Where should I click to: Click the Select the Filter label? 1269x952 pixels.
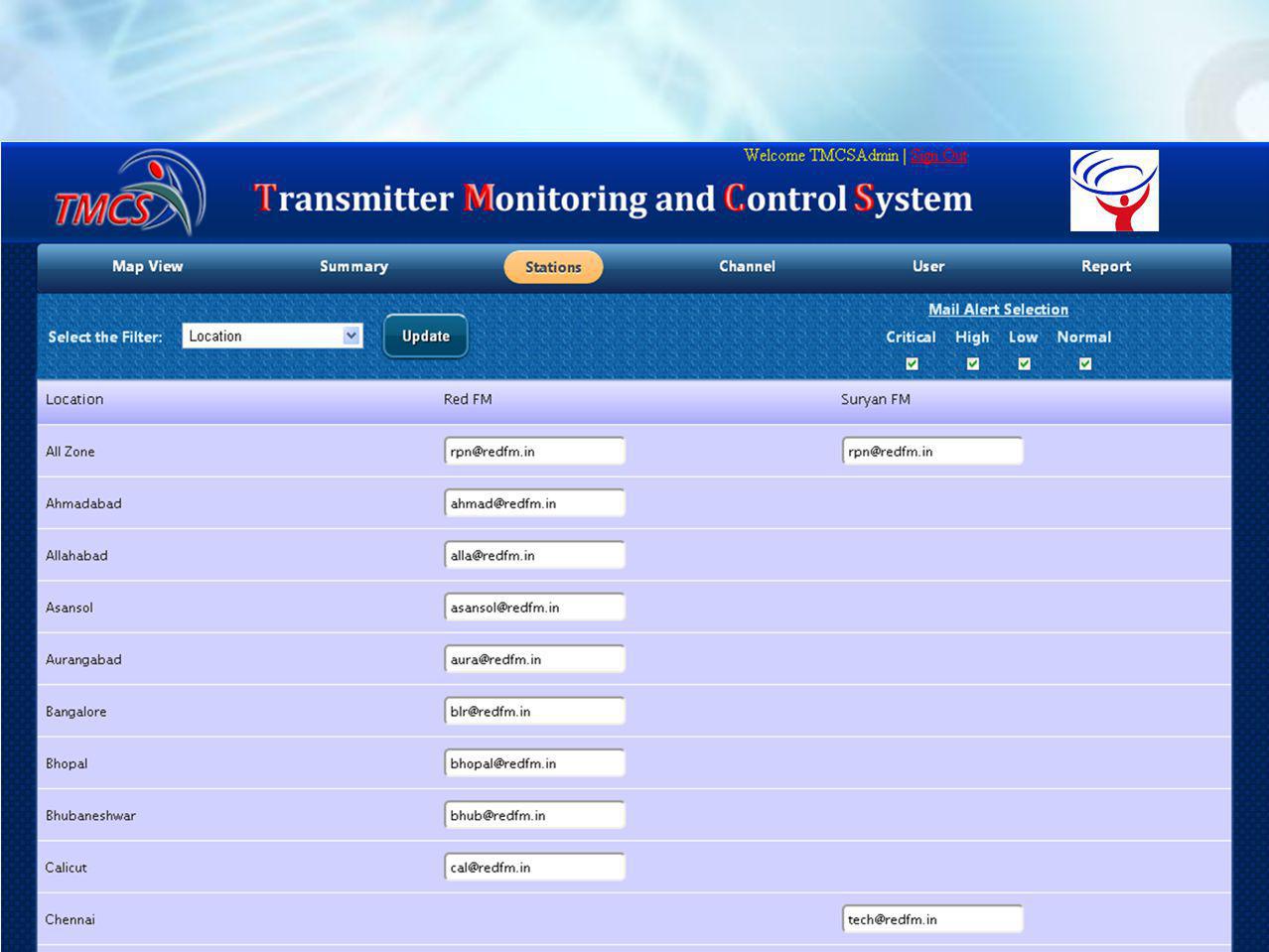click(x=105, y=337)
